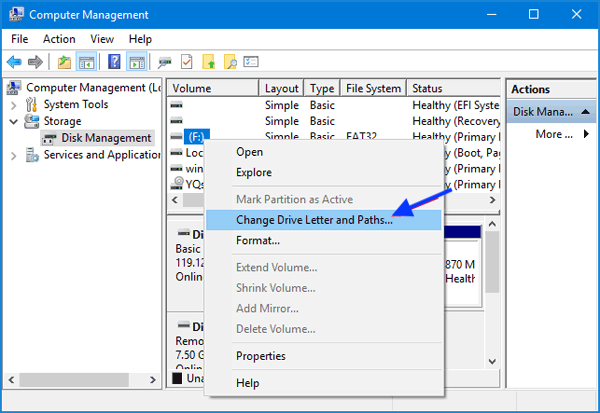Toggle the Show/Hide Console Tree icon
This screenshot has height=413, width=600.
tap(86, 62)
